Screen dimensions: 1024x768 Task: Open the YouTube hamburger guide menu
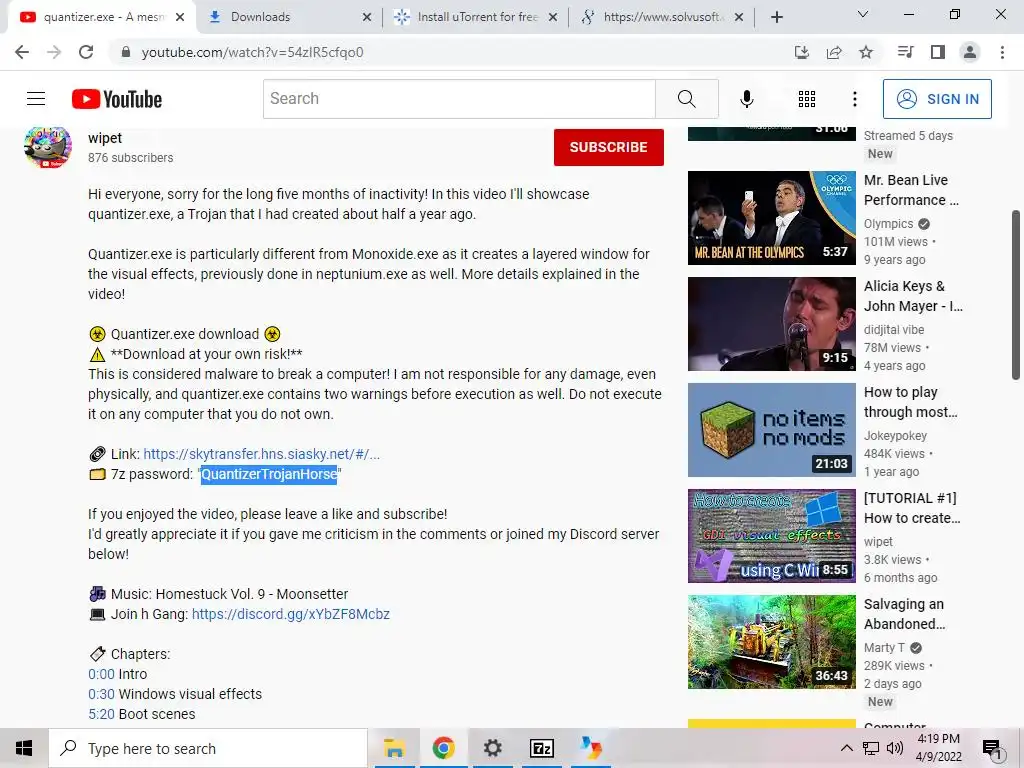[36, 99]
